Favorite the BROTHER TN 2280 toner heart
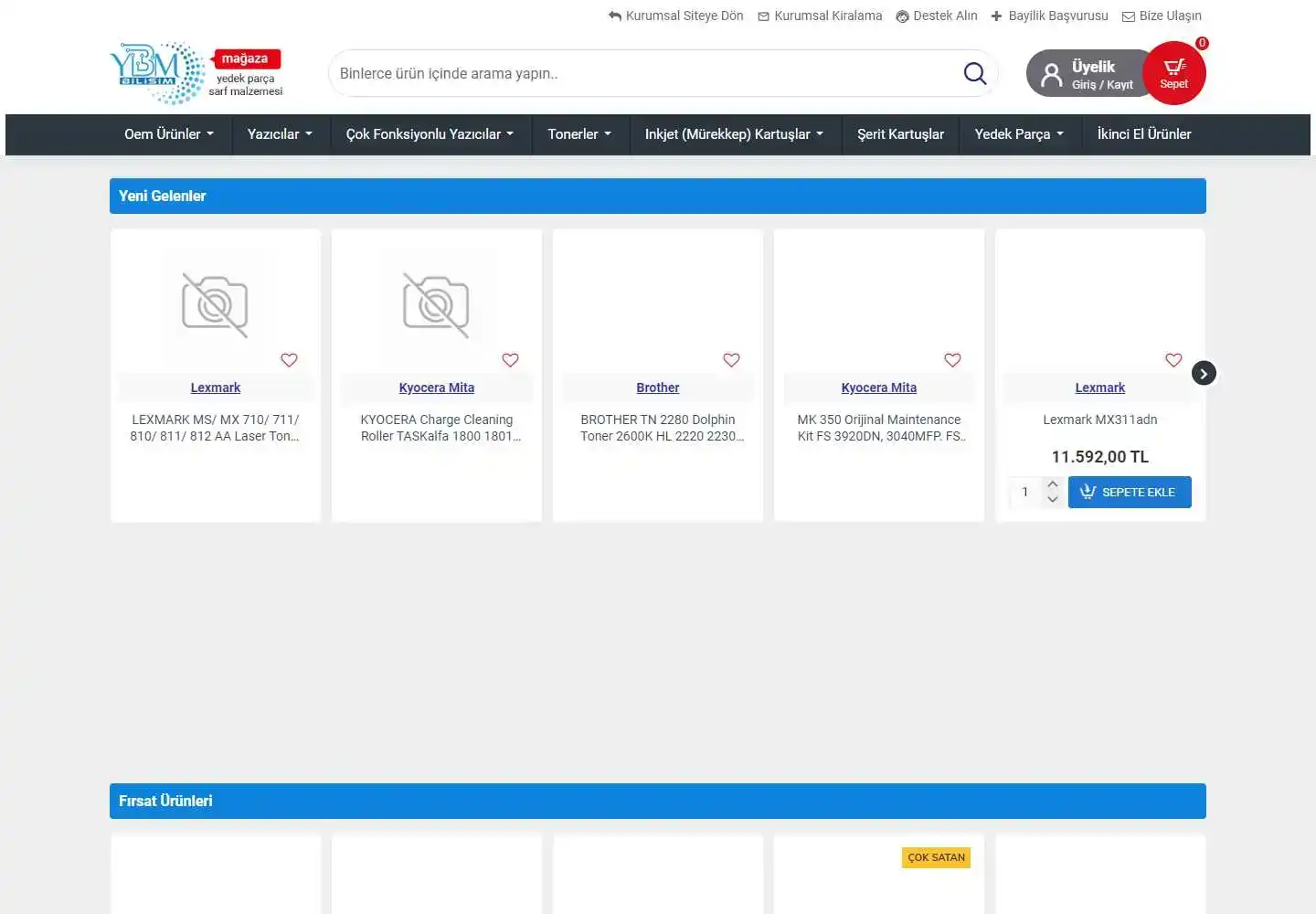Screen dimensions: 1316x914 pyautogui.click(x=731, y=360)
